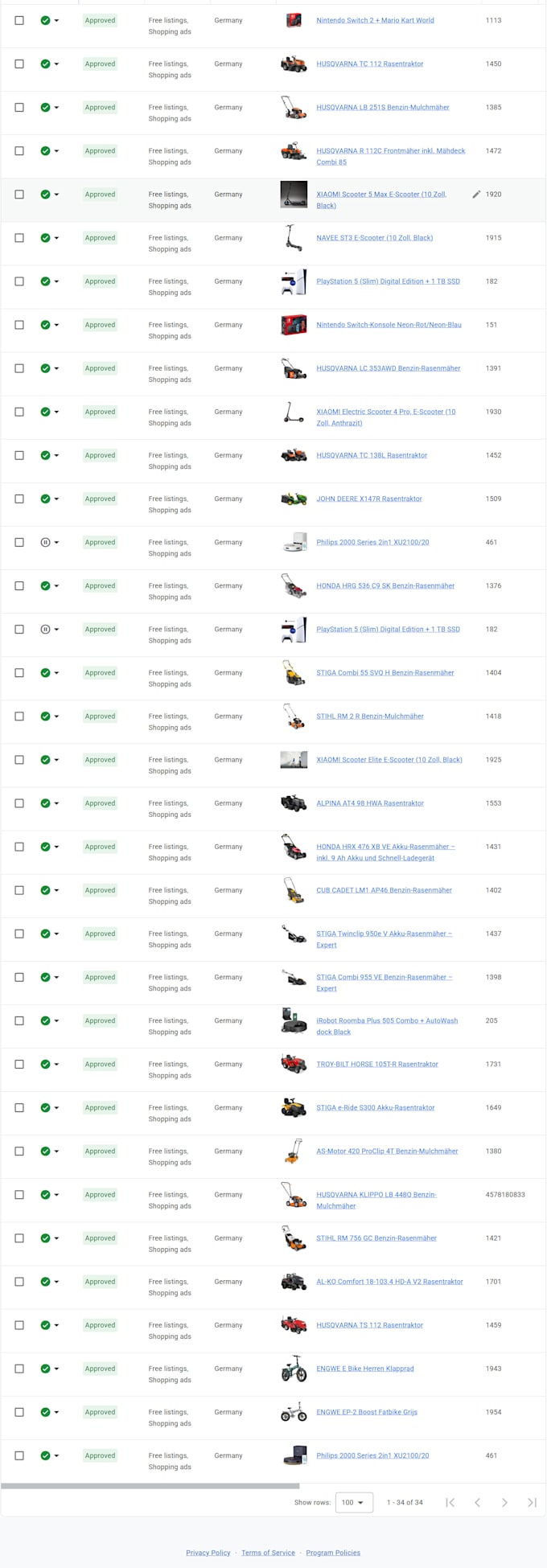The image size is (547, 1568).
Task: Tick checkbox for STIGA Combi 55 SVQ H
Action: (x=19, y=672)
